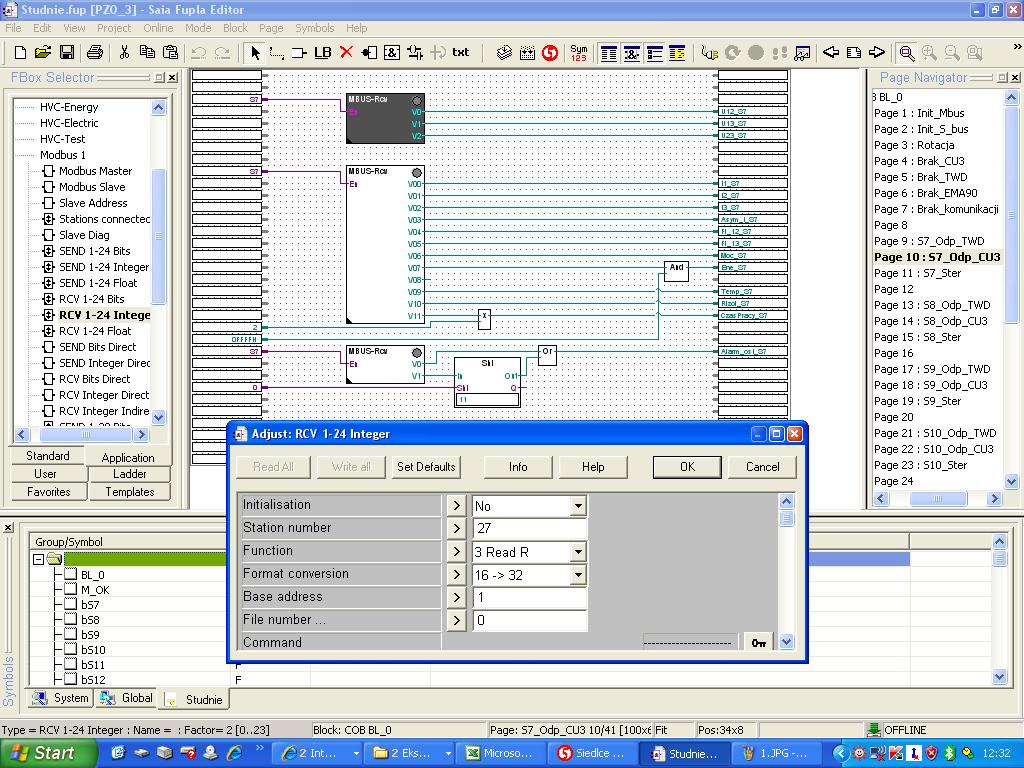Tick the checkbox next to bS8
The width and height of the screenshot is (1024, 768).
point(71,620)
